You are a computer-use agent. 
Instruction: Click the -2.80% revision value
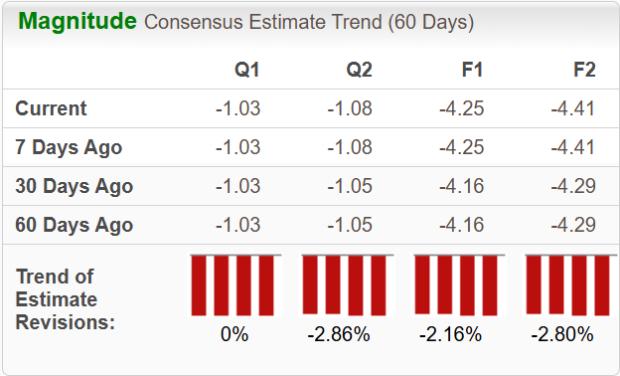tap(562, 334)
